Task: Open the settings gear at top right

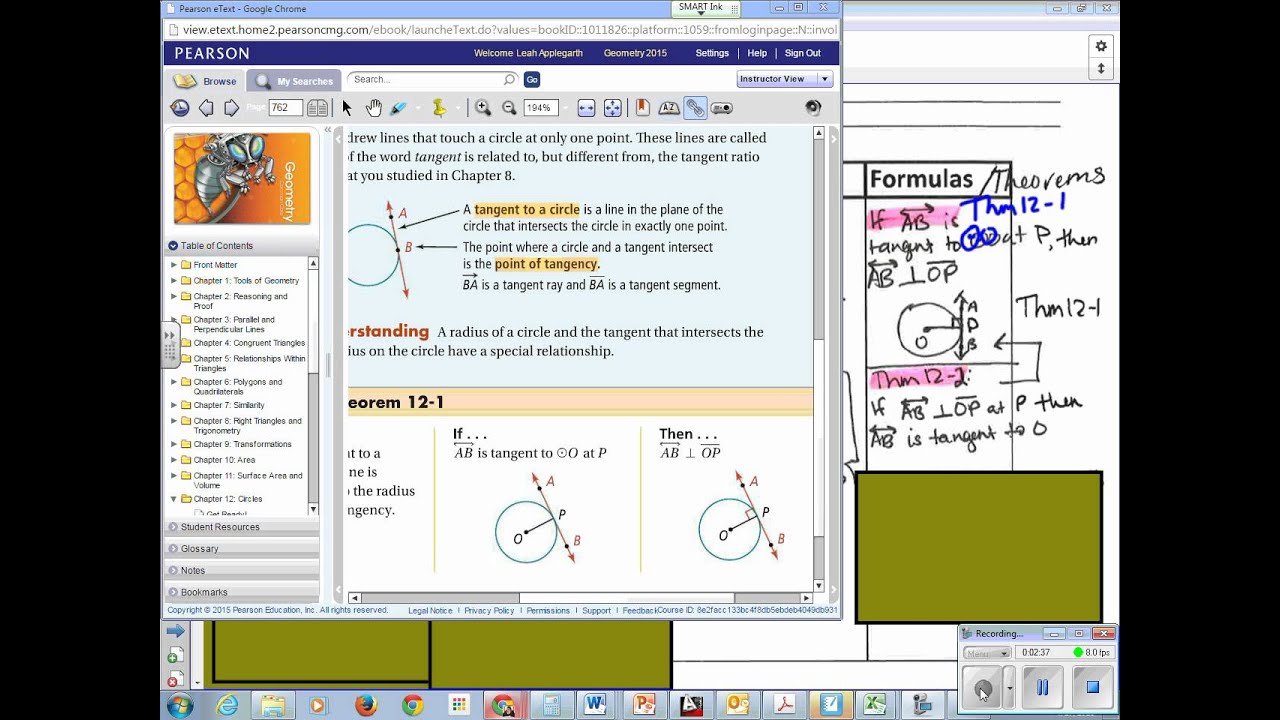Action: pos(1101,46)
